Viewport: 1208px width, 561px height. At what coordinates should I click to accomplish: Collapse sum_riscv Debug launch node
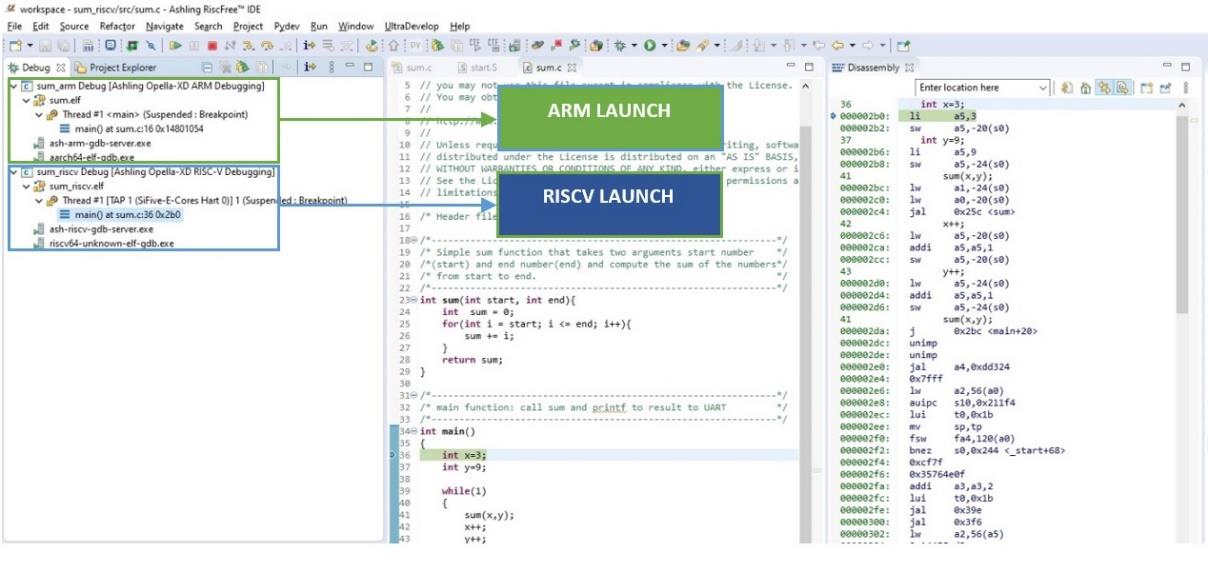tap(12, 172)
